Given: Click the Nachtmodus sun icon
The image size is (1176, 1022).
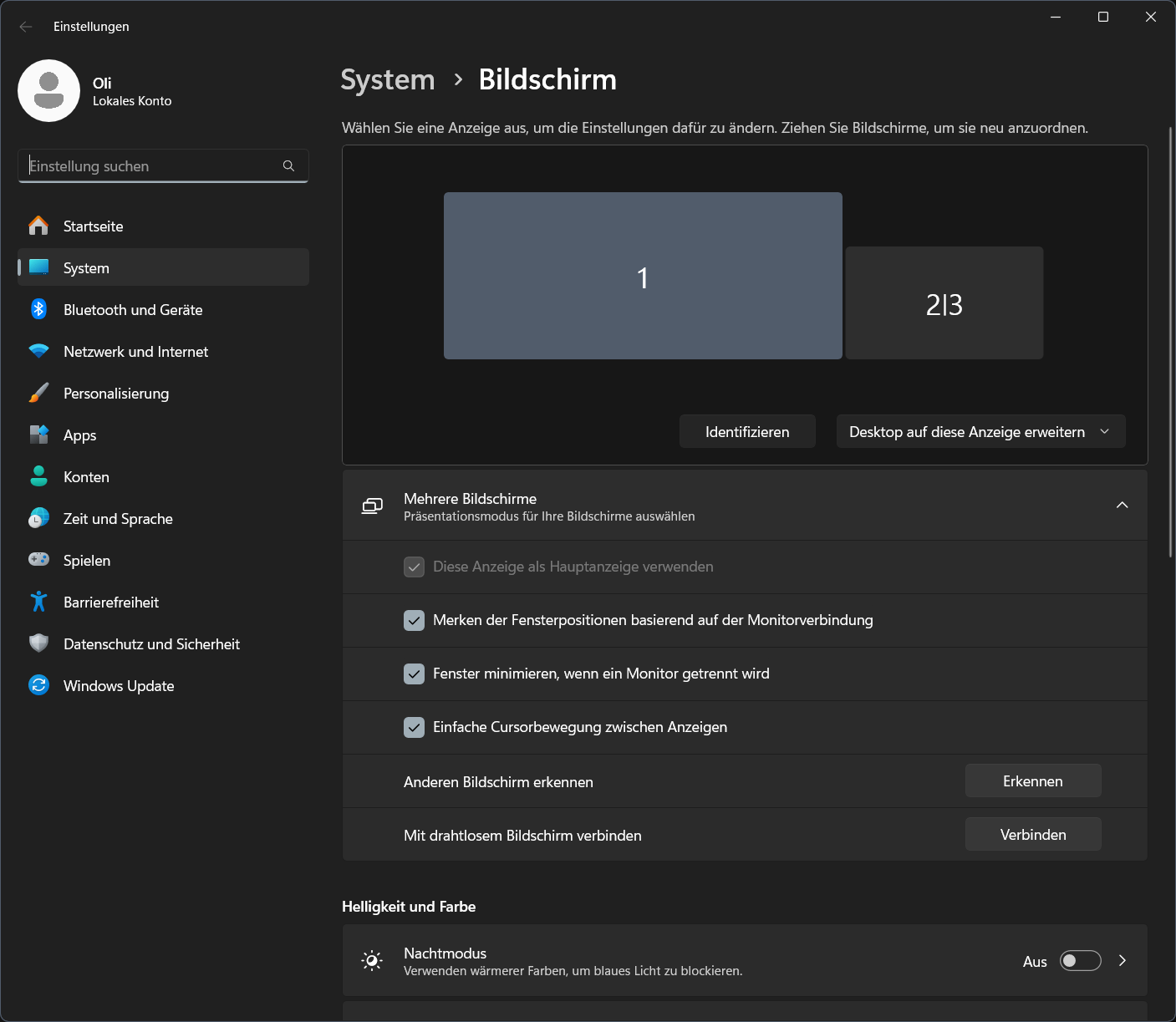Looking at the screenshot, I should click(x=372, y=961).
